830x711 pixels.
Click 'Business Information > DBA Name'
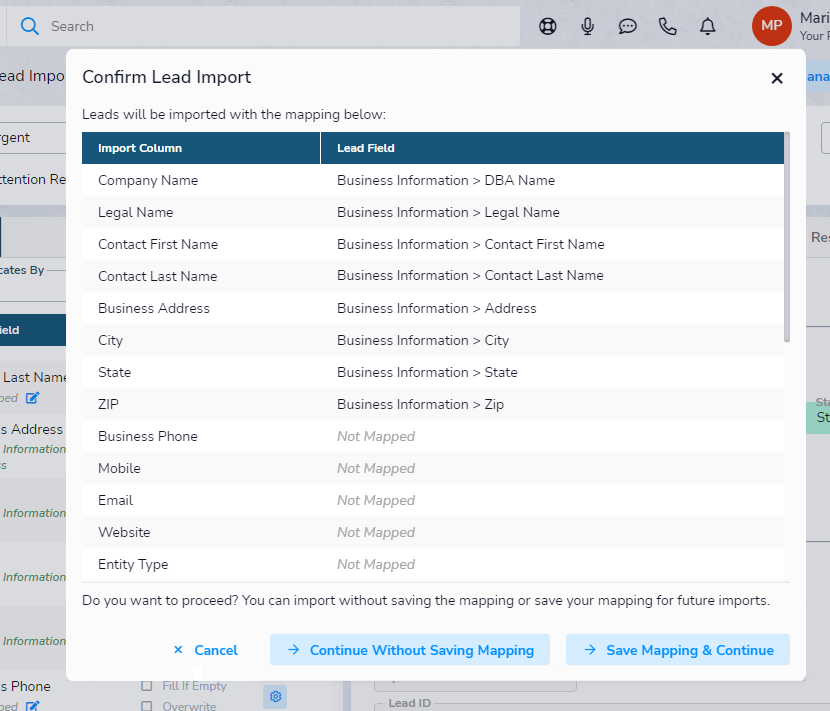(x=446, y=180)
